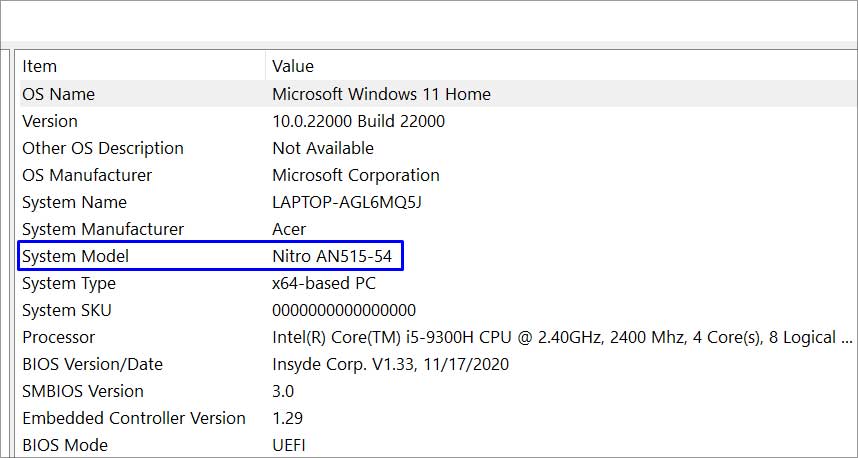858x458 pixels.
Task: Select the System SKU row
Action: tap(438, 310)
